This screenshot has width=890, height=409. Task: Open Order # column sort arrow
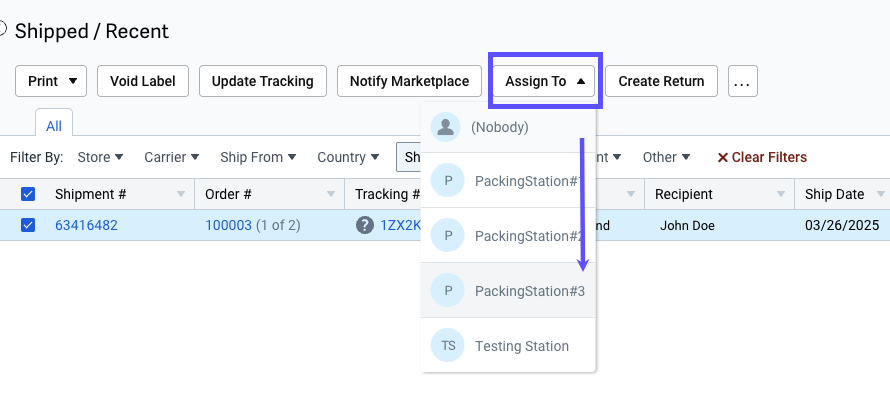pos(331,195)
